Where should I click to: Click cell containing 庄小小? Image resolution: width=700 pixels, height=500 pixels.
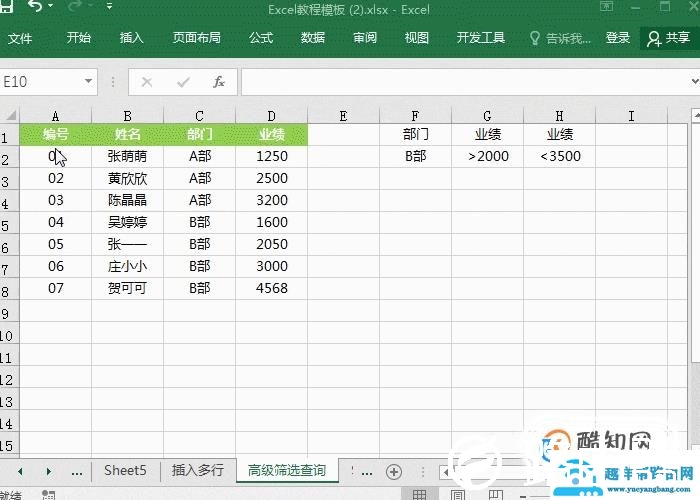127,266
